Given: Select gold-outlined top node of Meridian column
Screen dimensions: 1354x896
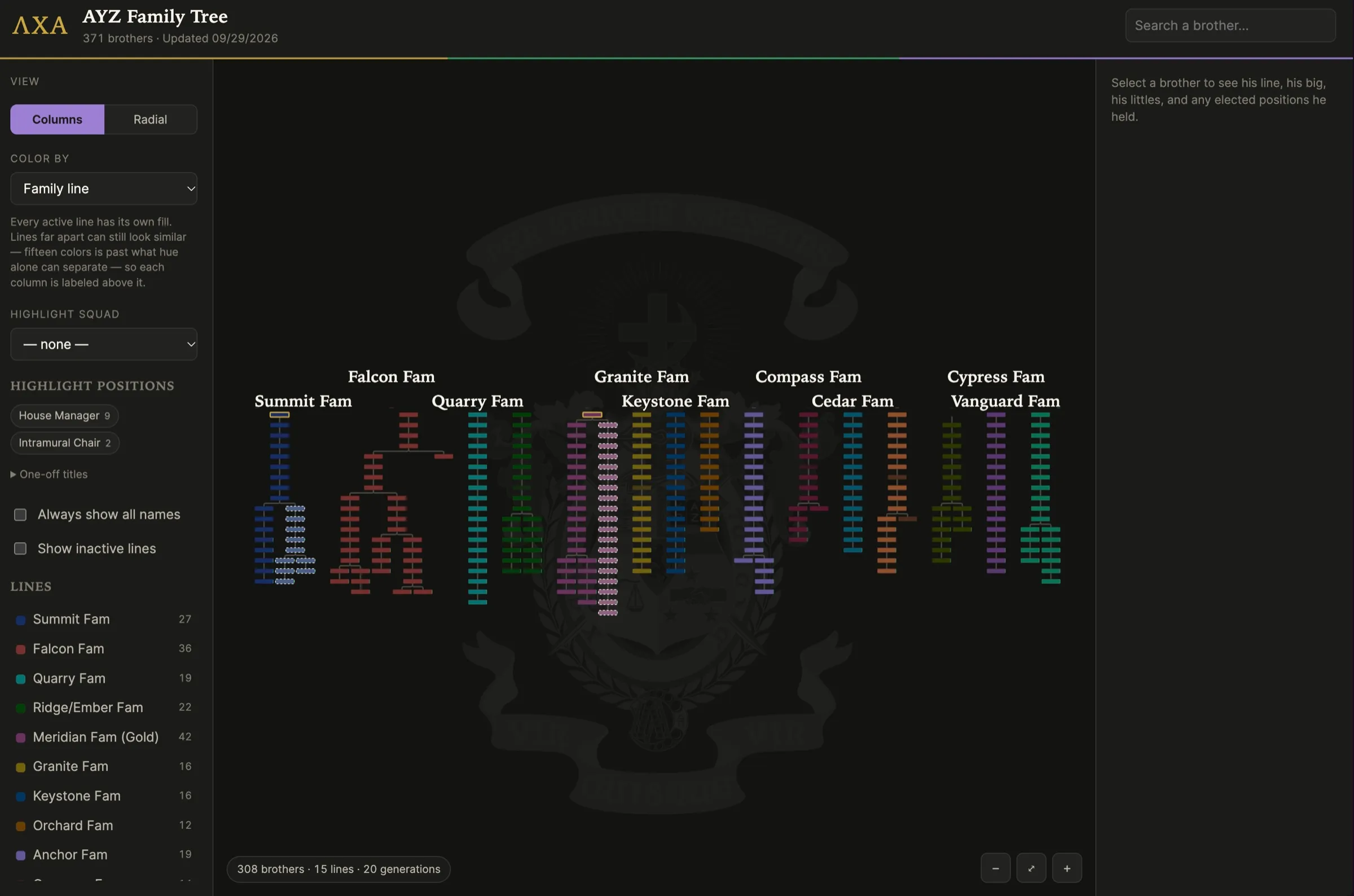Looking at the screenshot, I should point(592,415).
